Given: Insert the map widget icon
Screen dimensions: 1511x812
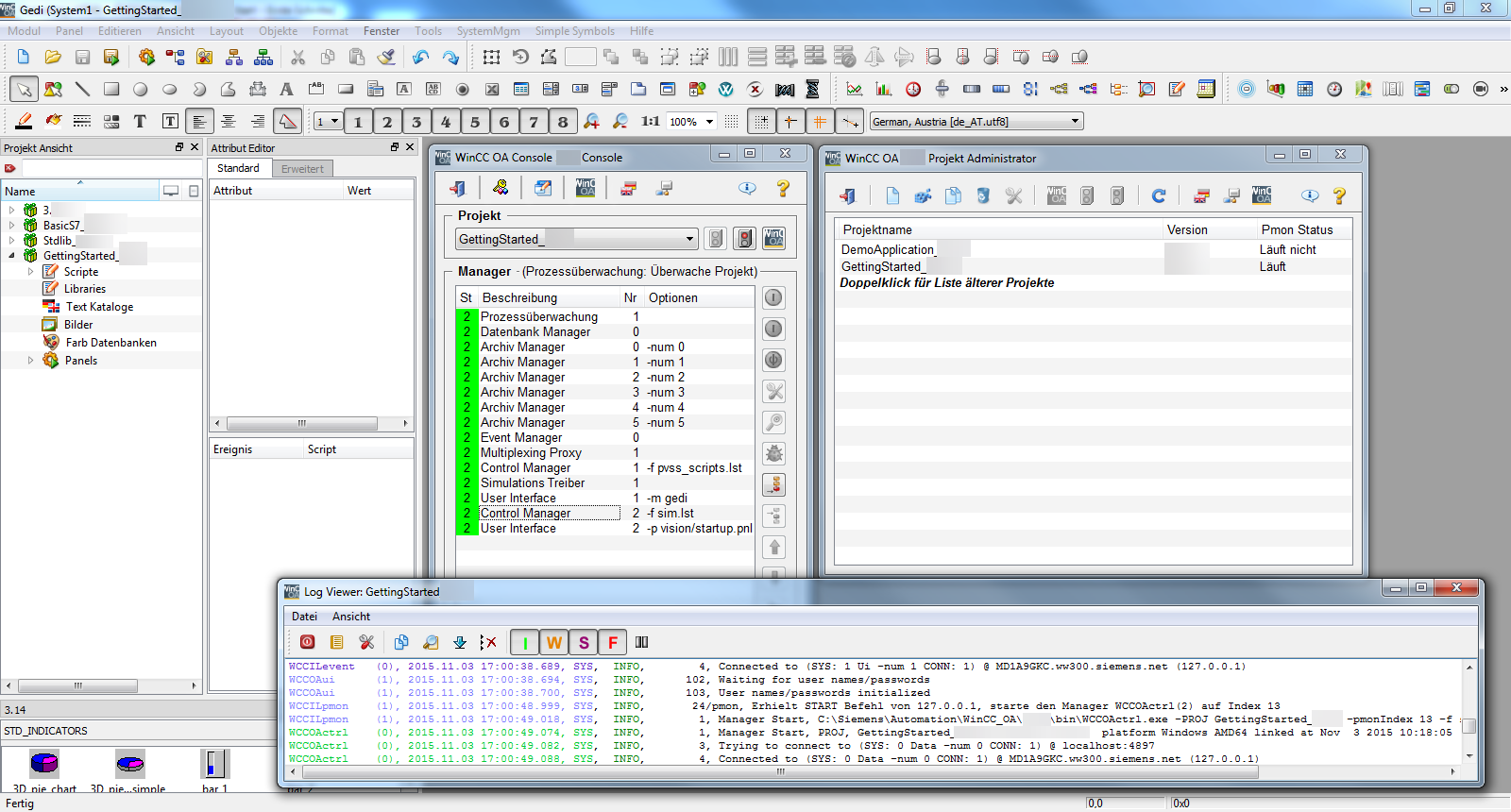Looking at the screenshot, I should pyautogui.click(x=1364, y=90).
